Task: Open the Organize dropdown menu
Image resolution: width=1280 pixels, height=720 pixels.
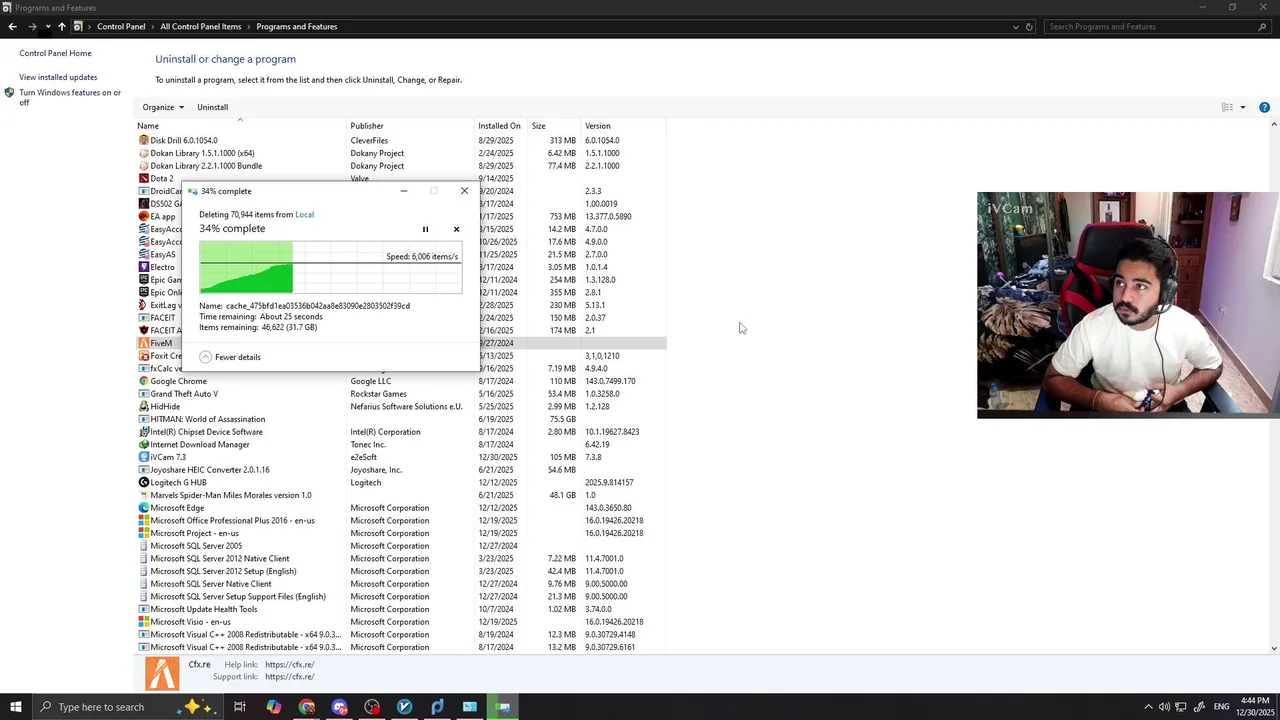Action: pyautogui.click(x=162, y=107)
